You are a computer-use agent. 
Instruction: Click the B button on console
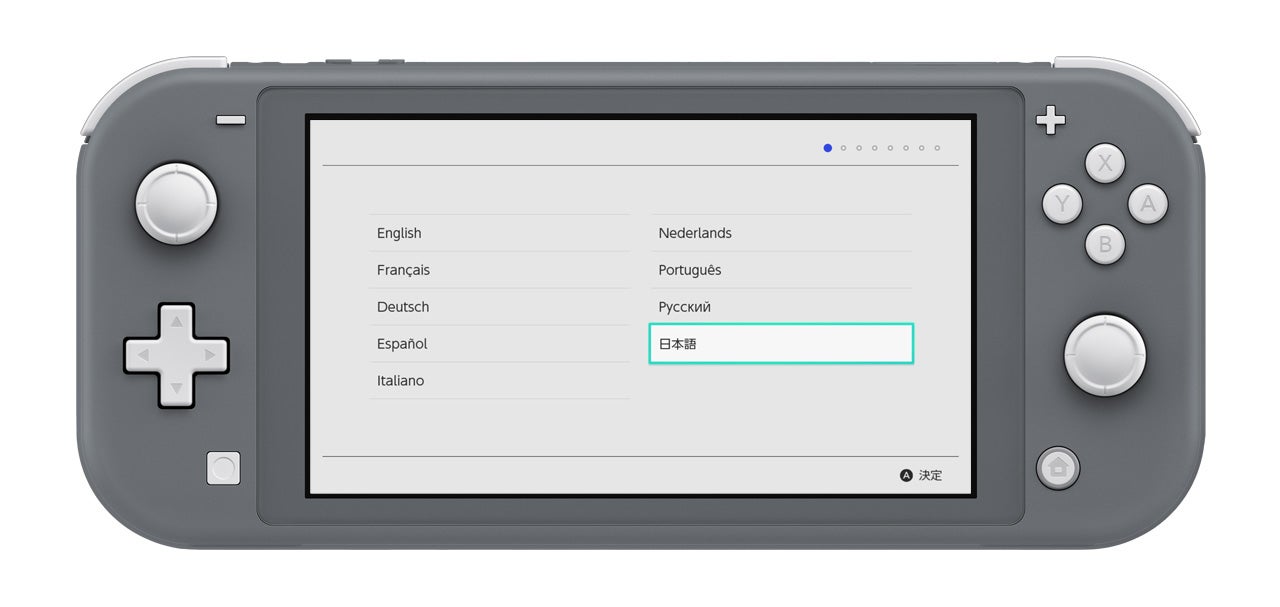[1105, 245]
